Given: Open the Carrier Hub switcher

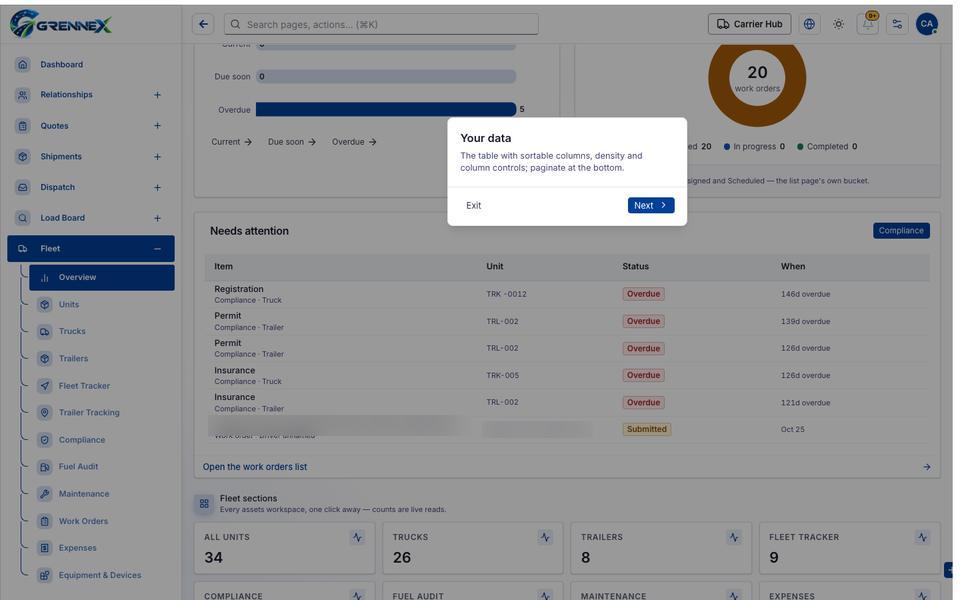Looking at the screenshot, I should click(749, 24).
